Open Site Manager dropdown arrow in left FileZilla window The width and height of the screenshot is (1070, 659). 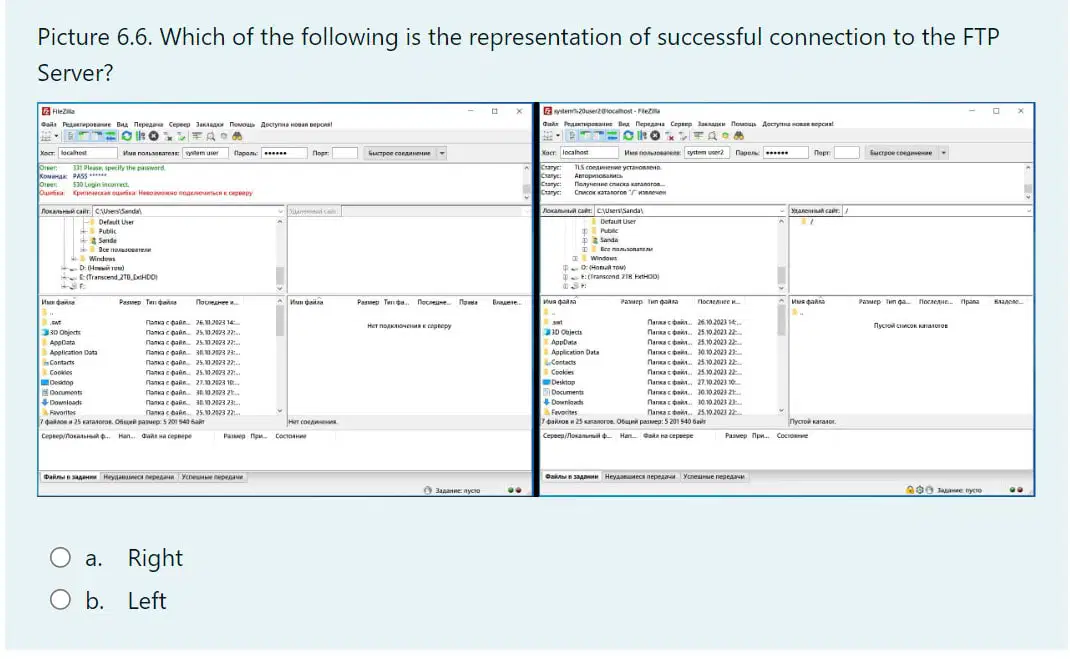coord(57,136)
